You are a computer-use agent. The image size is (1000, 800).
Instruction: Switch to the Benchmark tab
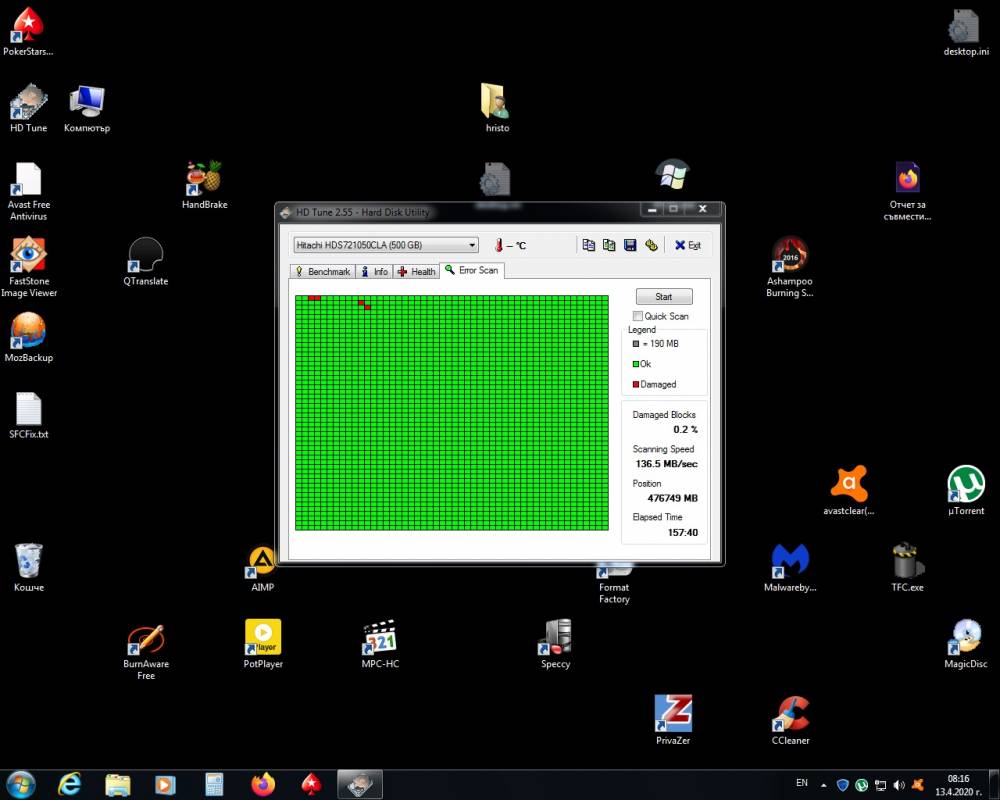click(323, 271)
